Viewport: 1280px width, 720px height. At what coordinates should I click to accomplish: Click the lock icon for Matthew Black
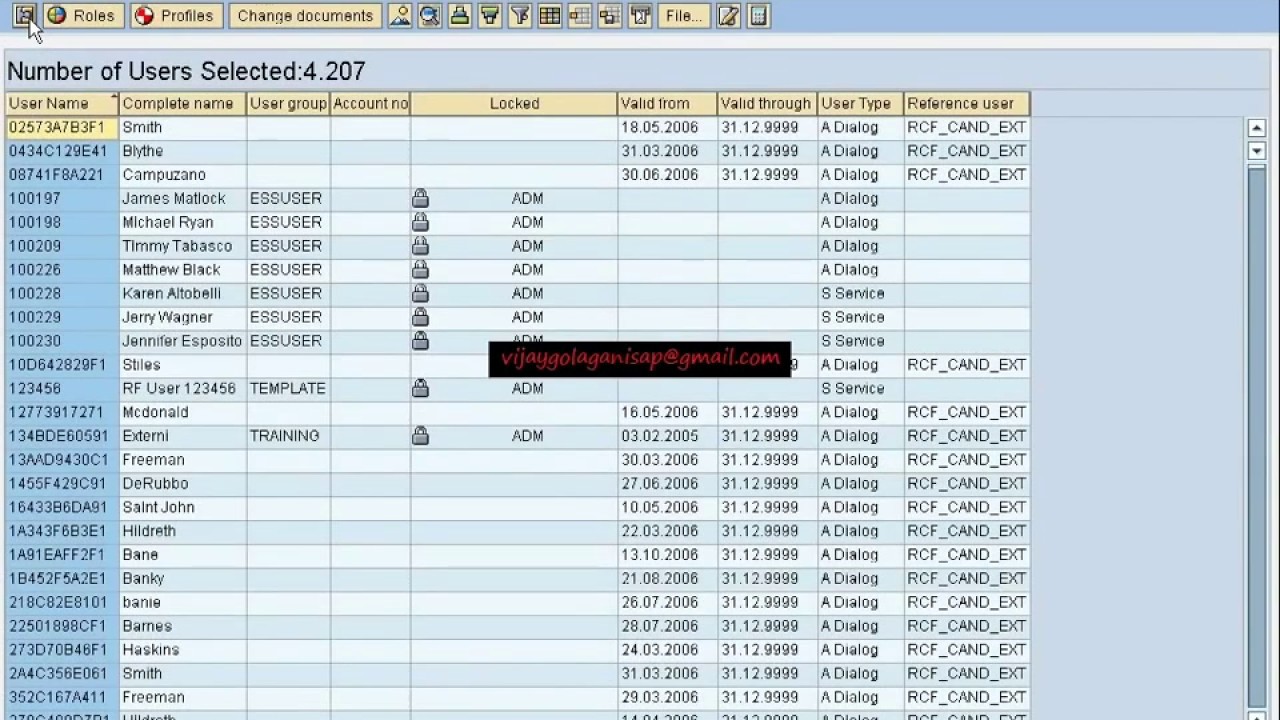pos(420,270)
